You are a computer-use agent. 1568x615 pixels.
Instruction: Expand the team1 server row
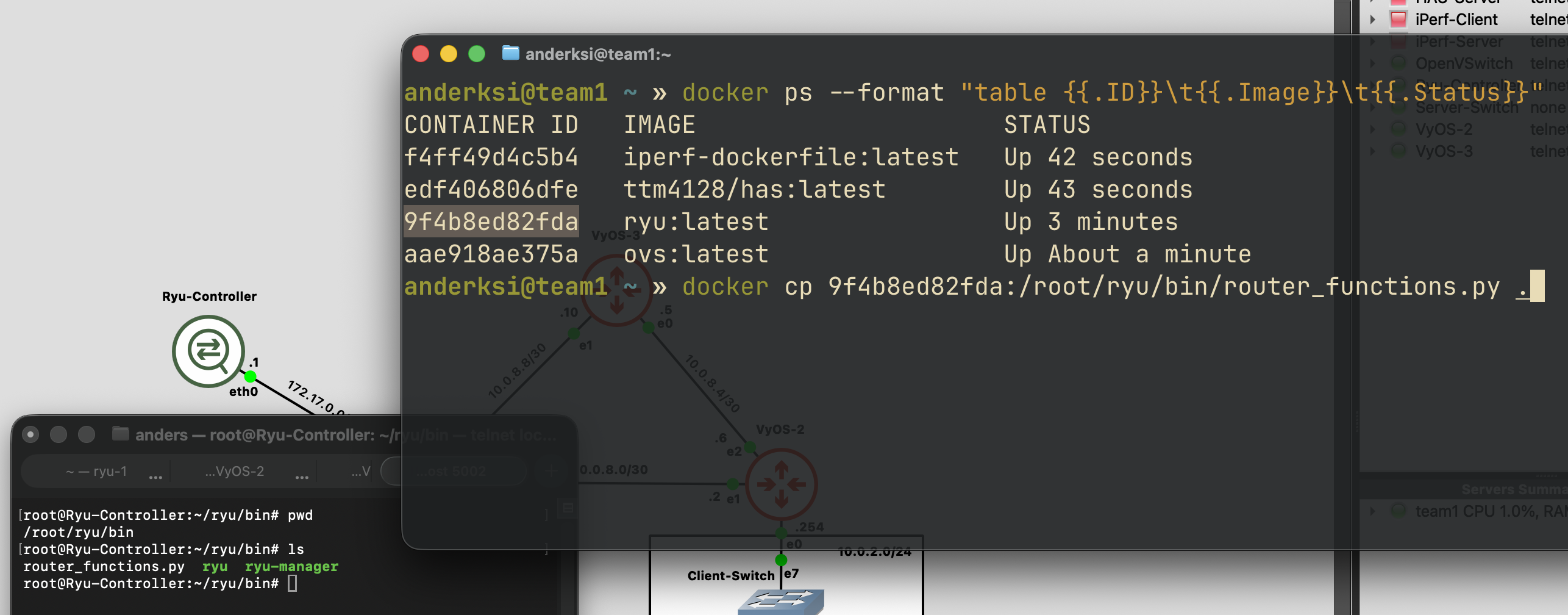pyautogui.click(x=1372, y=511)
